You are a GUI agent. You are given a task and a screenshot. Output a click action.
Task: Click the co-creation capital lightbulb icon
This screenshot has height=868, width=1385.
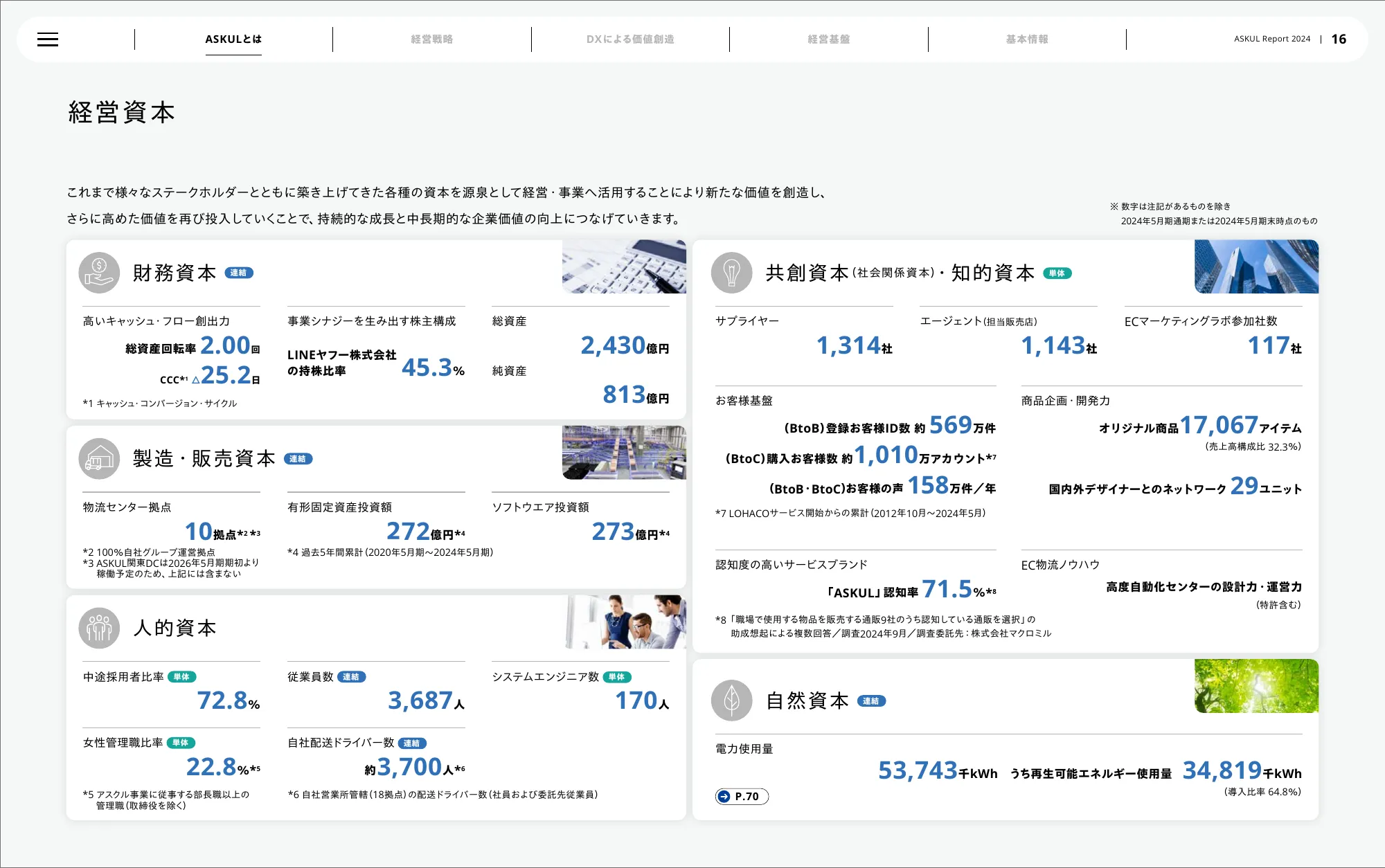pos(731,273)
